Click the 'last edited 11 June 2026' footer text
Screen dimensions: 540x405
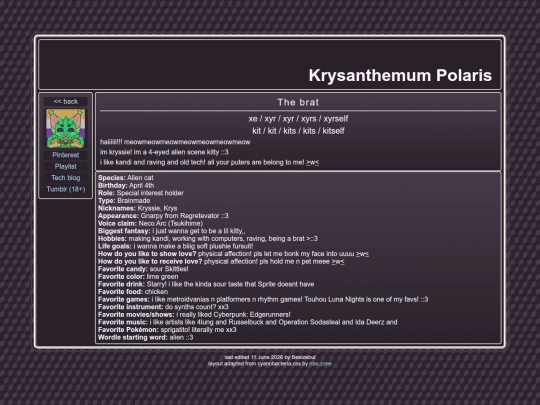click(270, 357)
